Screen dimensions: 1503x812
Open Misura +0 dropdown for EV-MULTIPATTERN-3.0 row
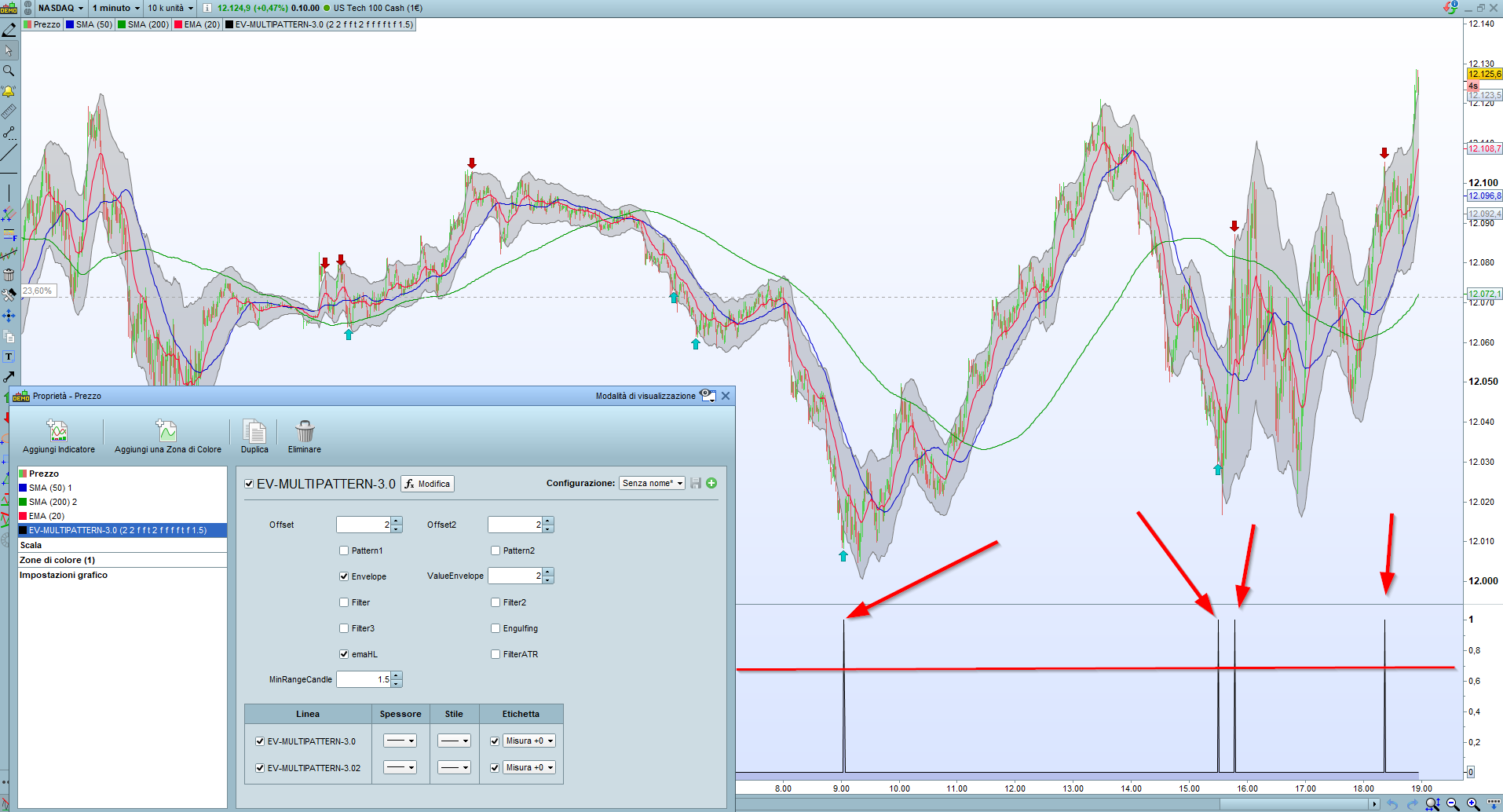click(529, 741)
